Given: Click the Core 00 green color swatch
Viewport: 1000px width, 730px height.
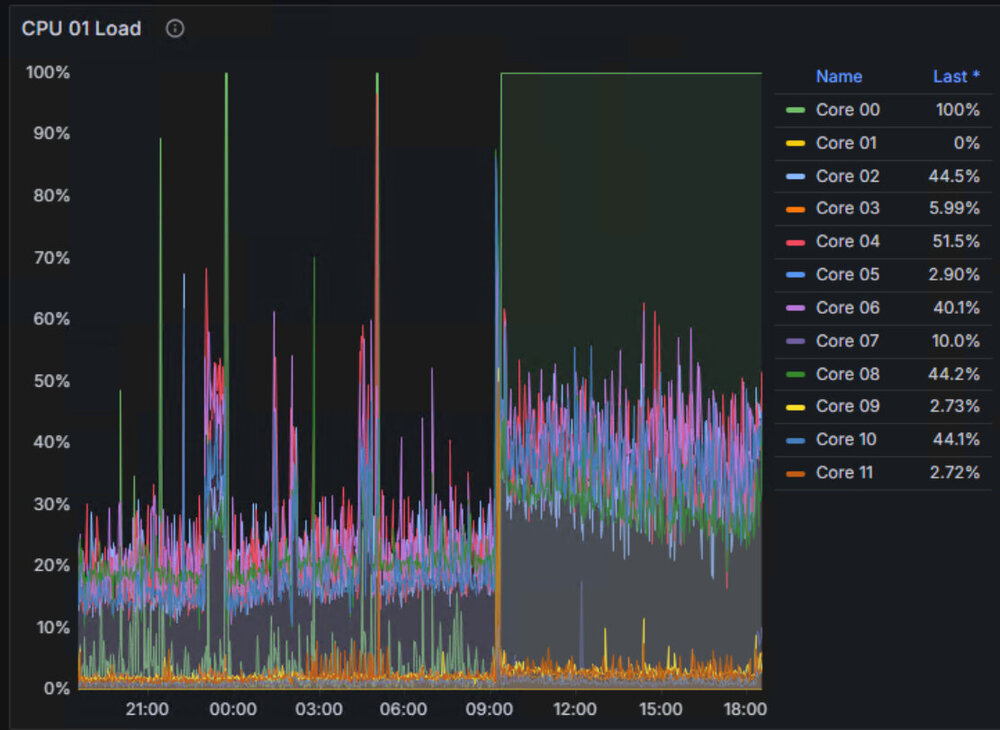Looking at the screenshot, I should (x=795, y=110).
